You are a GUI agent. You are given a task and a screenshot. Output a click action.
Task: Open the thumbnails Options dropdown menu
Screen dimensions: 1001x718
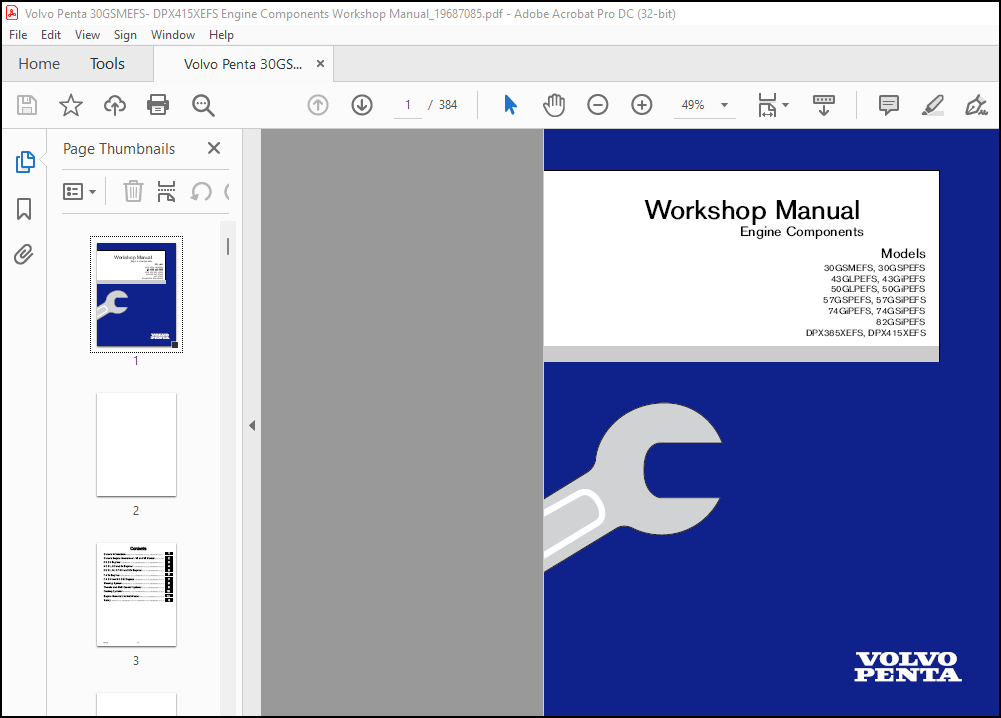coord(79,191)
